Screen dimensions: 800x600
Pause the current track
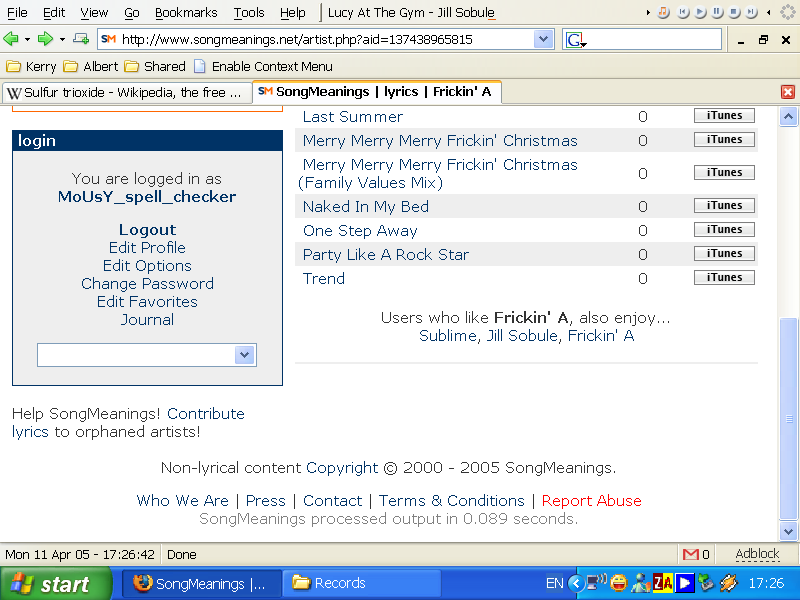pyautogui.click(x=717, y=12)
